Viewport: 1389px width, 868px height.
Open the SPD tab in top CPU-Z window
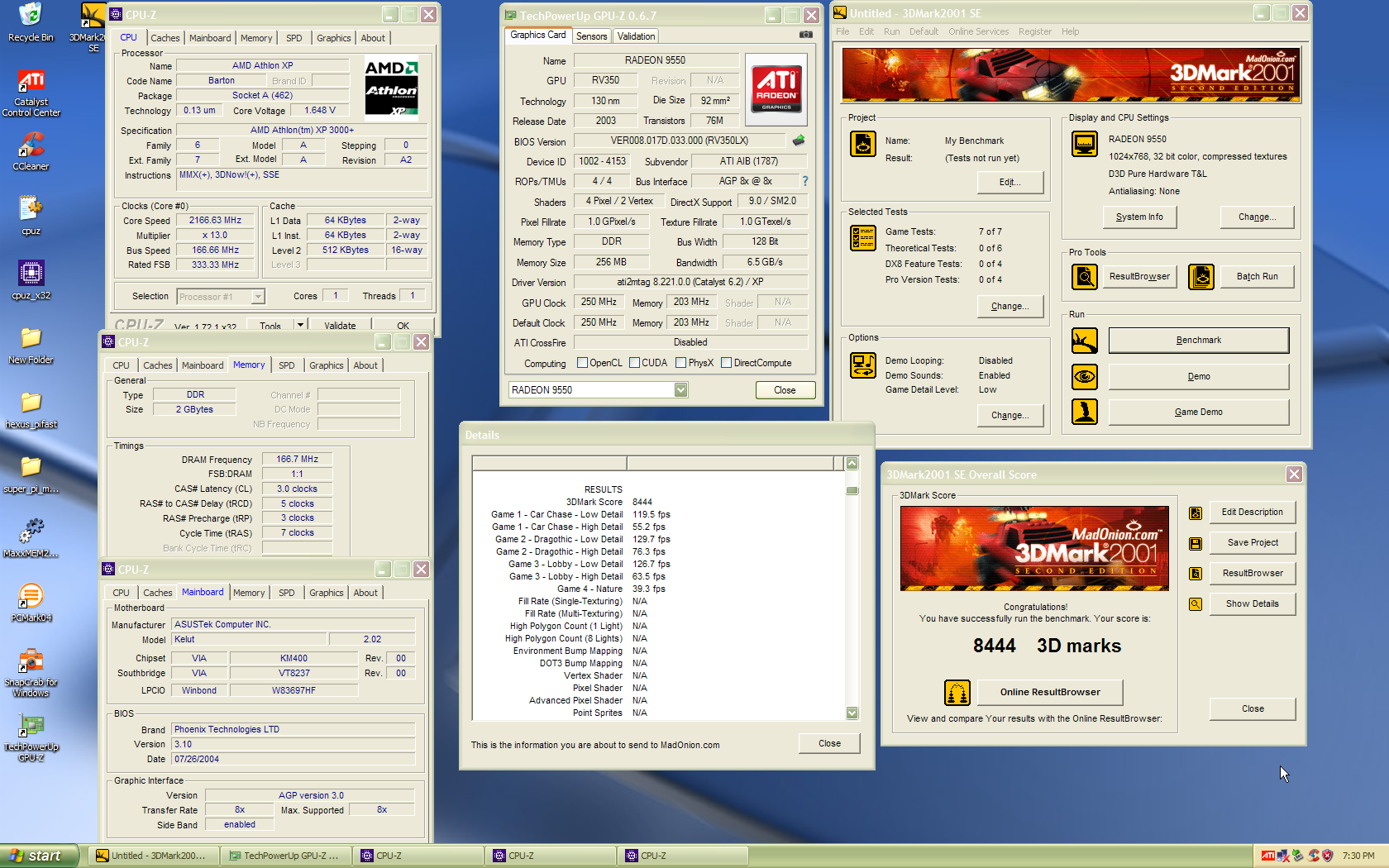pos(294,38)
